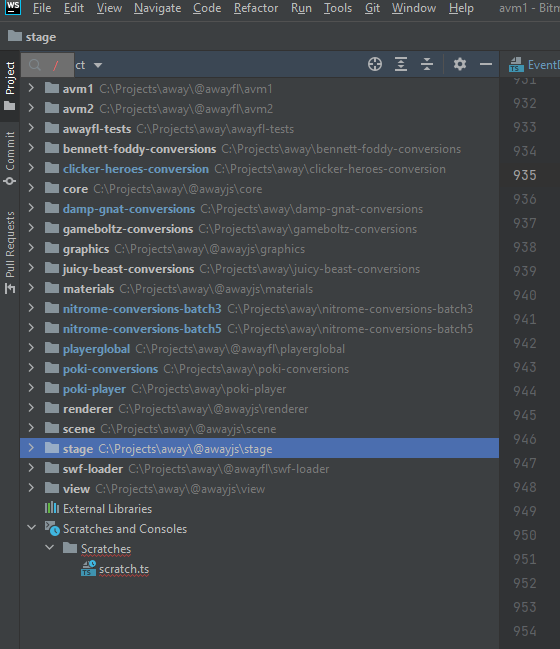Image resolution: width=560 pixels, height=649 pixels.
Task: Open the Pull Requests tool window
Action: click(10, 252)
